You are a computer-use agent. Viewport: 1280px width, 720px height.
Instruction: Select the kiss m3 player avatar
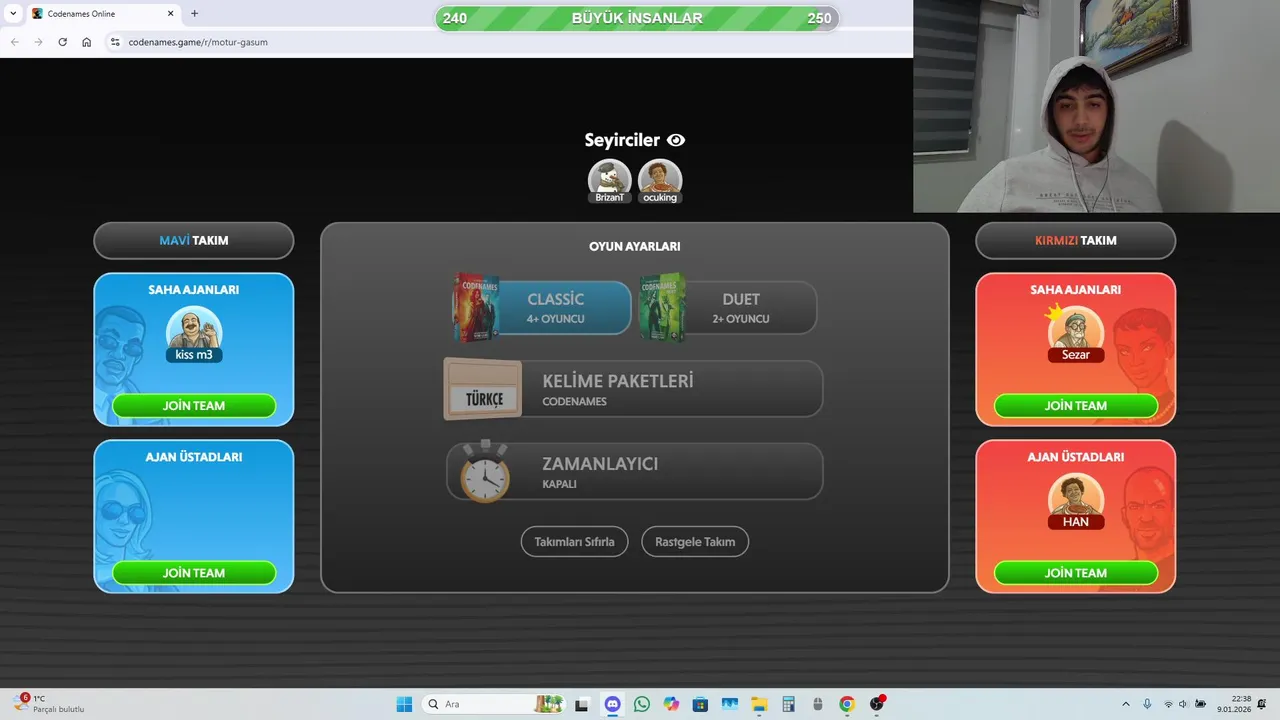pyautogui.click(x=194, y=334)
